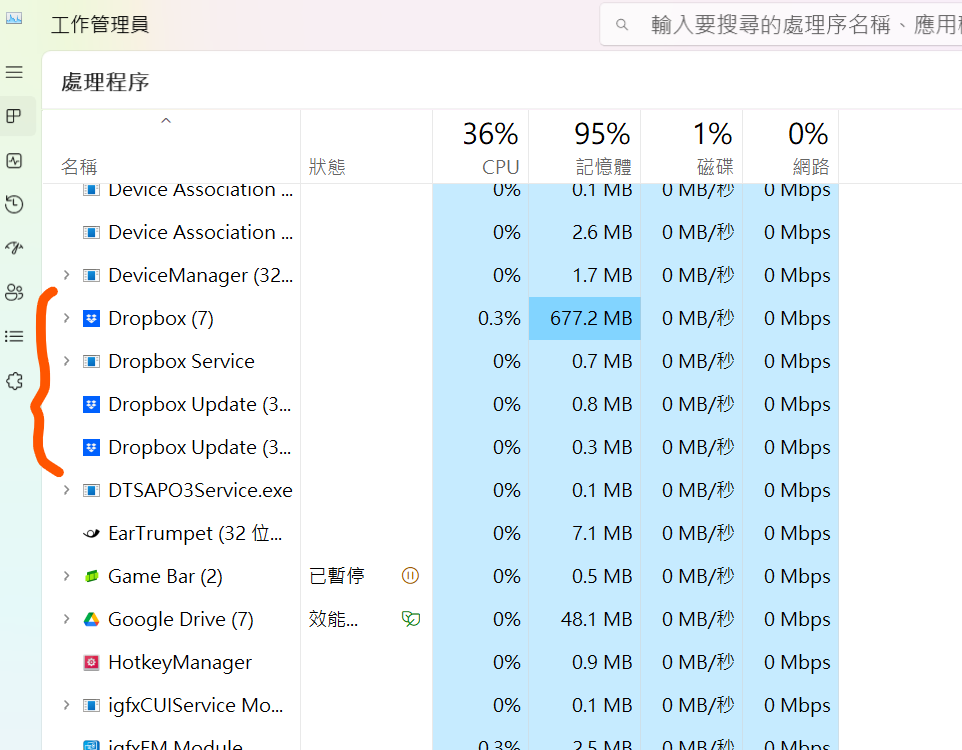Open the Users page in sidebar
Viewport: 962px width, 750px height.
click(x=14, y=292)
